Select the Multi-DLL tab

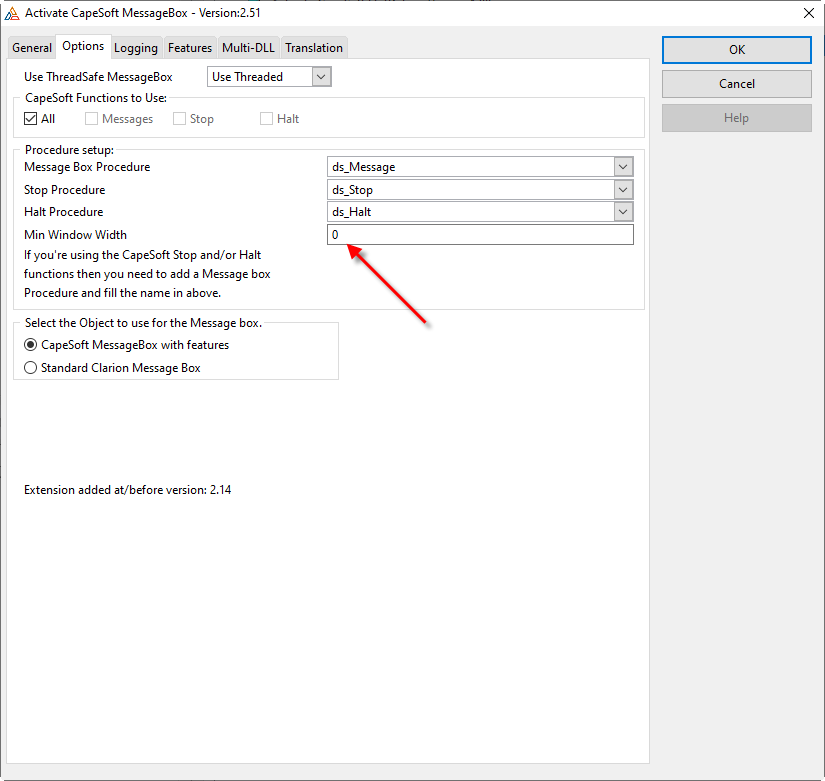coord(249,48)
